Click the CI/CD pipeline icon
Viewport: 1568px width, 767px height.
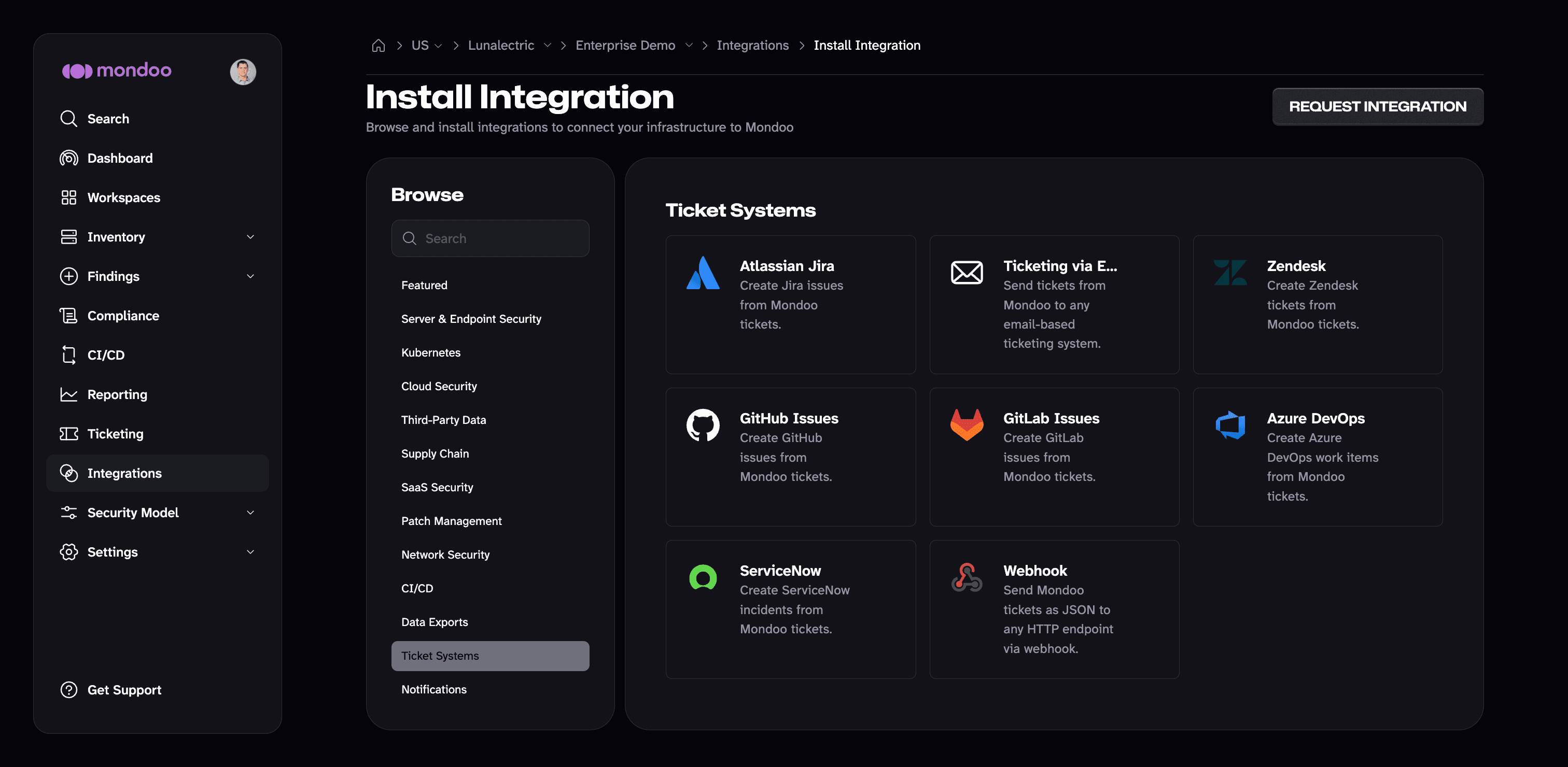pyautogui.click(x=69, y=354)
